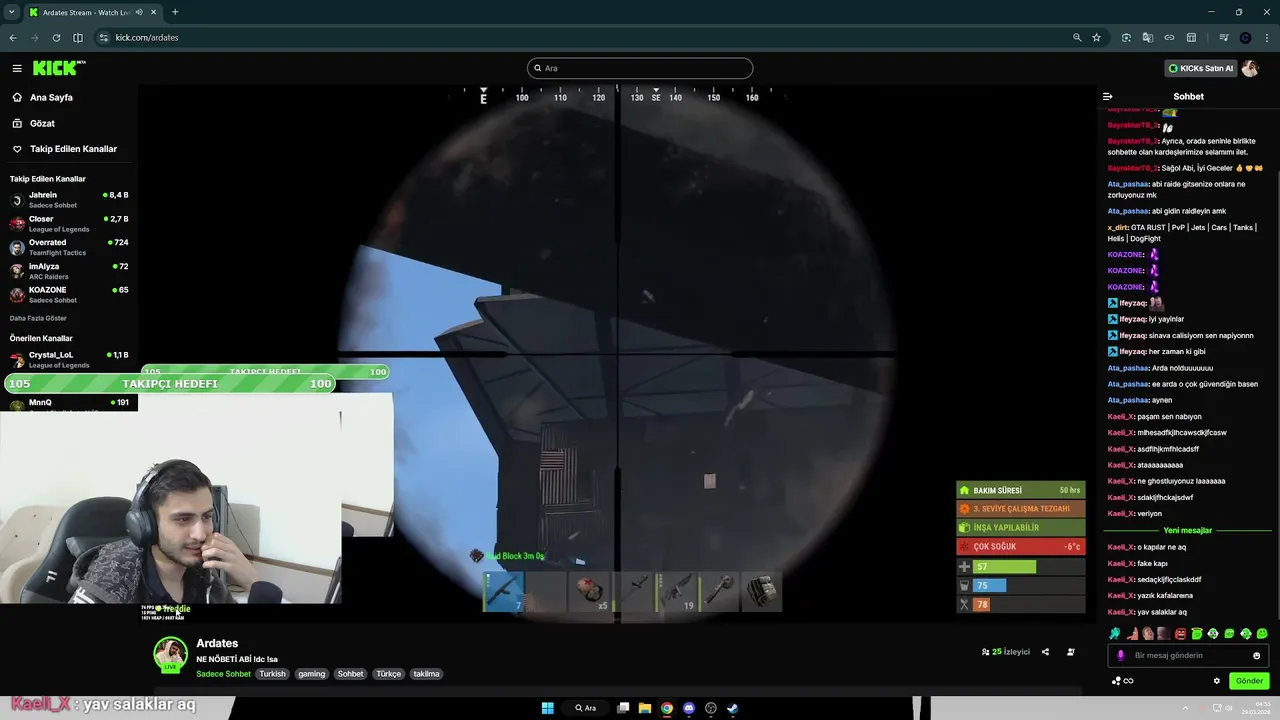Select the gaming stream tag
The height and width of the screenshot is (720, 1280).
coord(312,674)
